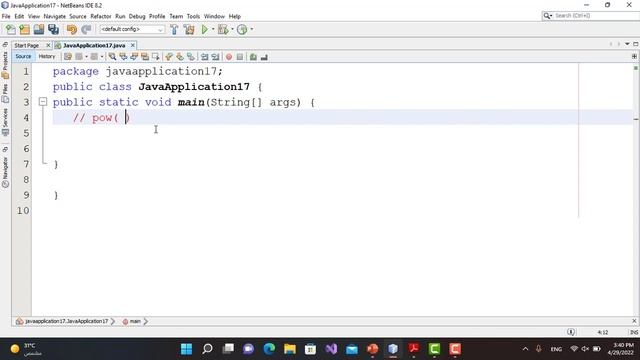Switch to History view
The height and width of the screenshot is (360, 640).
click(x=47, y=57)
